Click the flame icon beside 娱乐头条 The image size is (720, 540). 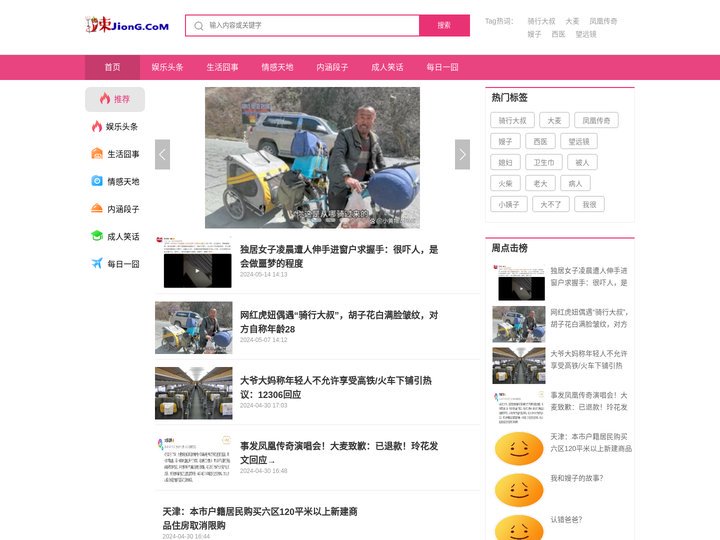(x=96, y=126)
